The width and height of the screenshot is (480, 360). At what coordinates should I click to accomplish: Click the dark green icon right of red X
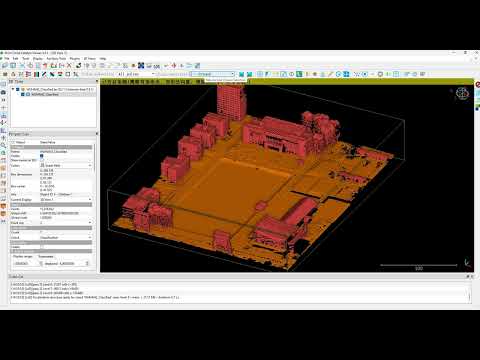78,66
